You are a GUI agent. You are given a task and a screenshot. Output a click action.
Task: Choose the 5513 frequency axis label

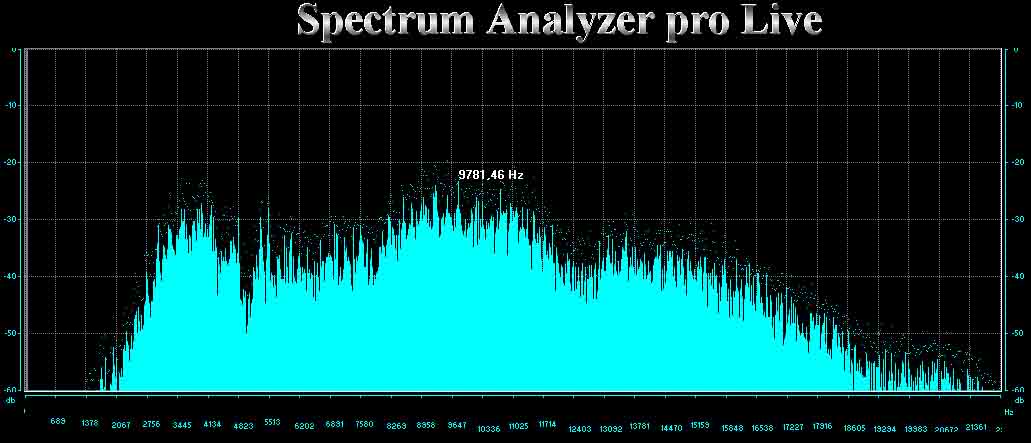point(273,423)
